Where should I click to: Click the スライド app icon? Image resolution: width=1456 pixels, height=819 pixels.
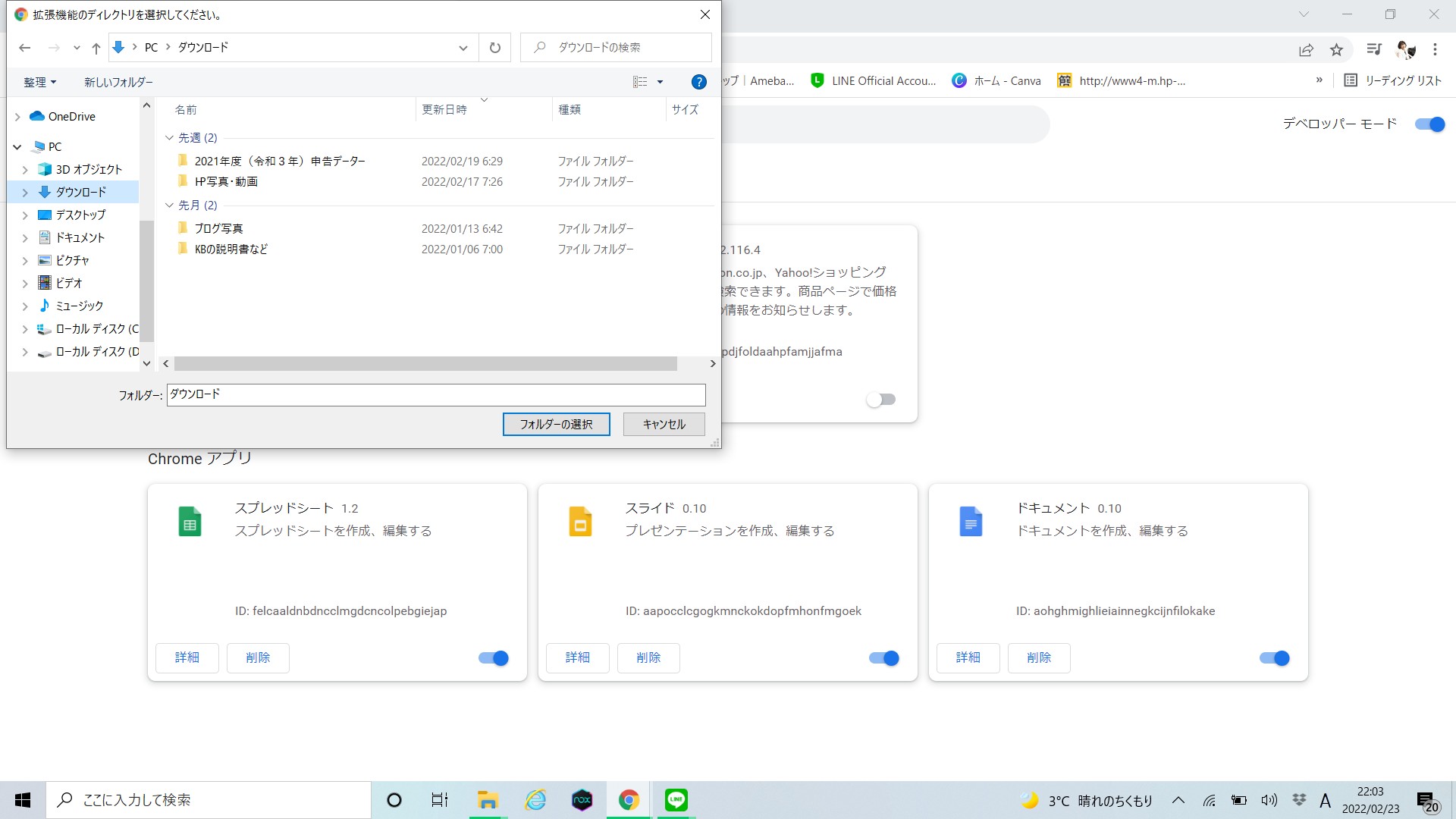pyautogui.click(x=580, y=522)
